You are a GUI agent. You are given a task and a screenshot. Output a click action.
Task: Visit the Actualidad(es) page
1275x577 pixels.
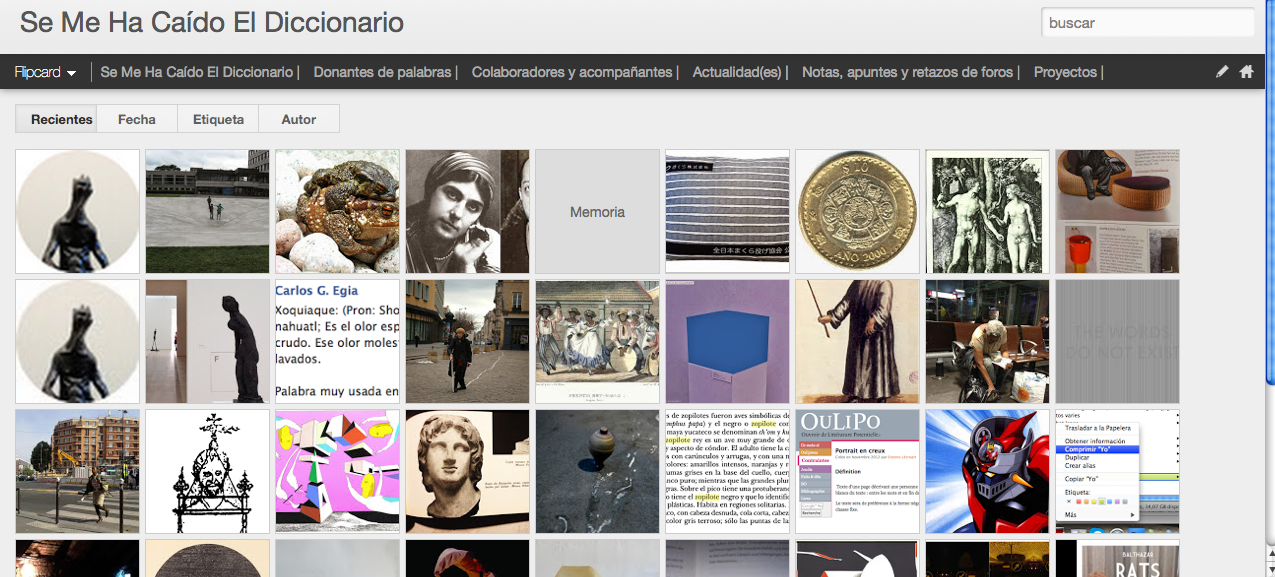pyautogui.click(x=737, y=72)
